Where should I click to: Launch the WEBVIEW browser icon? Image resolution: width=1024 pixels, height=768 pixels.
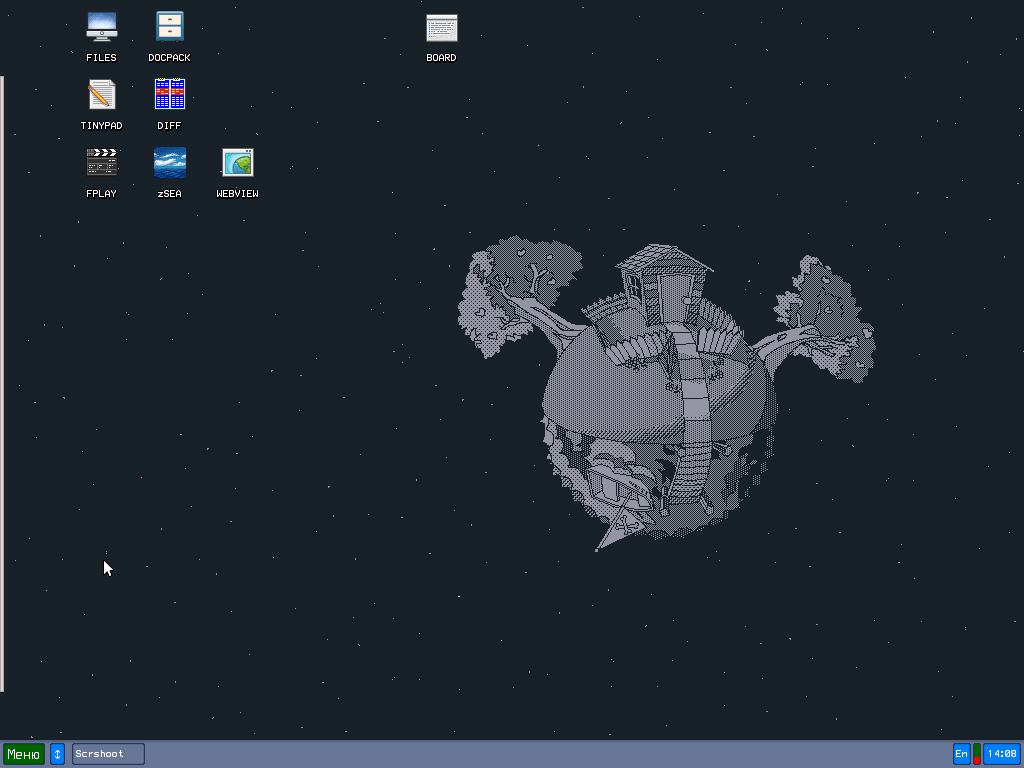[x=237, y=163]
